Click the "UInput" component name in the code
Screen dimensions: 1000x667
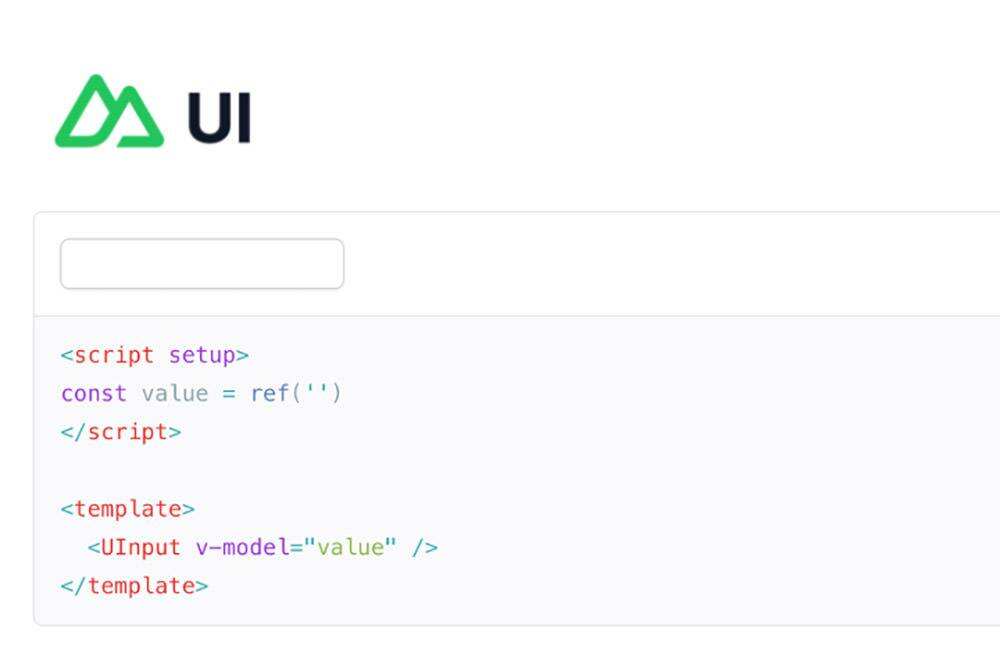coord(141,548)
